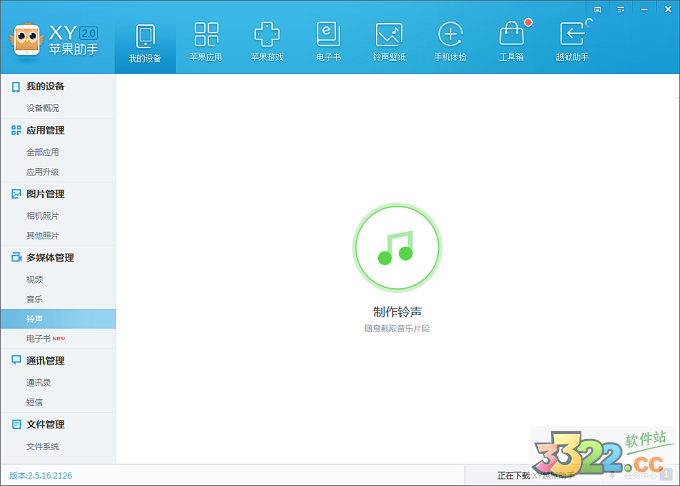Open the 苹果应用 apps tab
Viewport: 680px width, 486px height.
coord(206,43)
